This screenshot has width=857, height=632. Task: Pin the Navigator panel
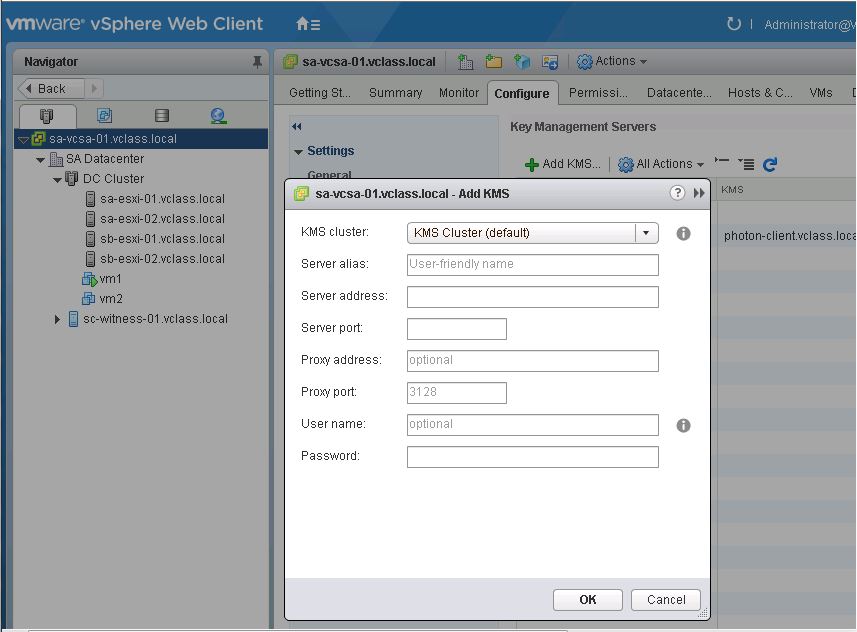tap(257, 62)
